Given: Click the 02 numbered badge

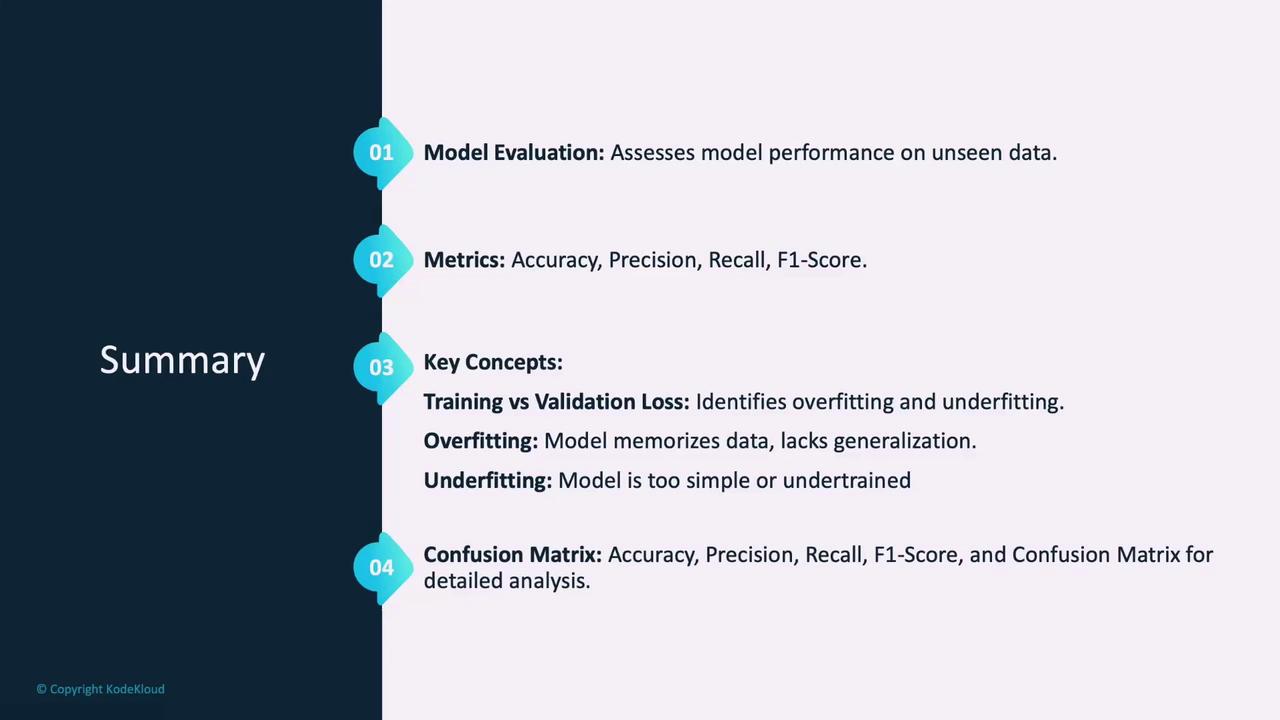Looking at the screenshot, I should (x=381, y=260).
